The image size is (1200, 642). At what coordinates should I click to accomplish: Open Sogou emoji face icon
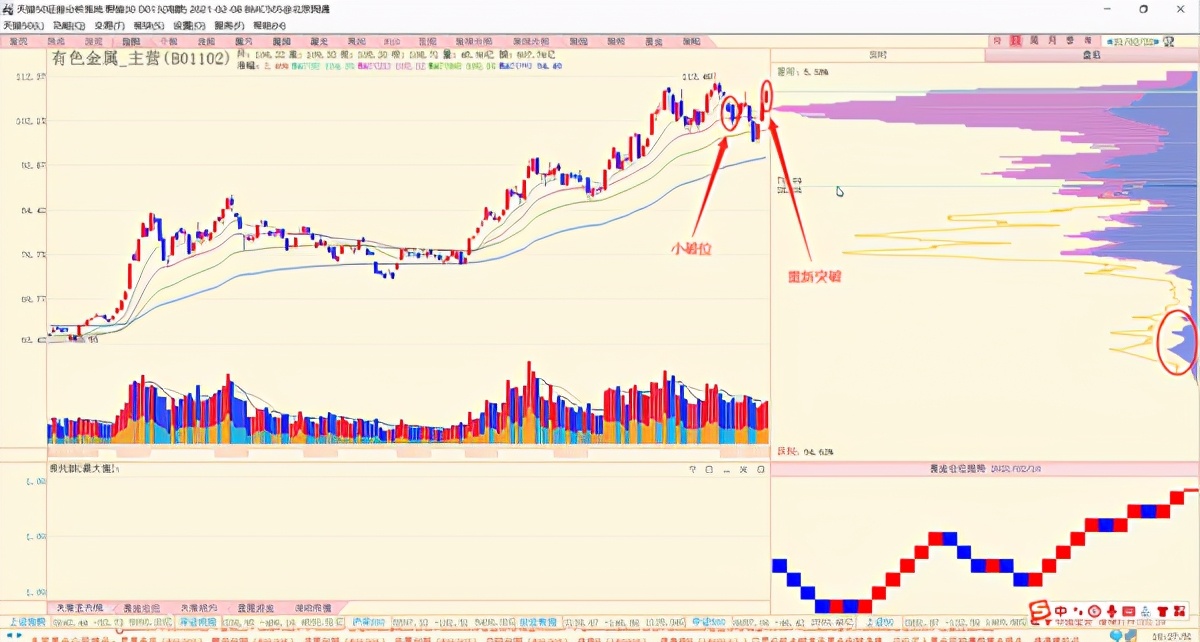coord(1094,611)
